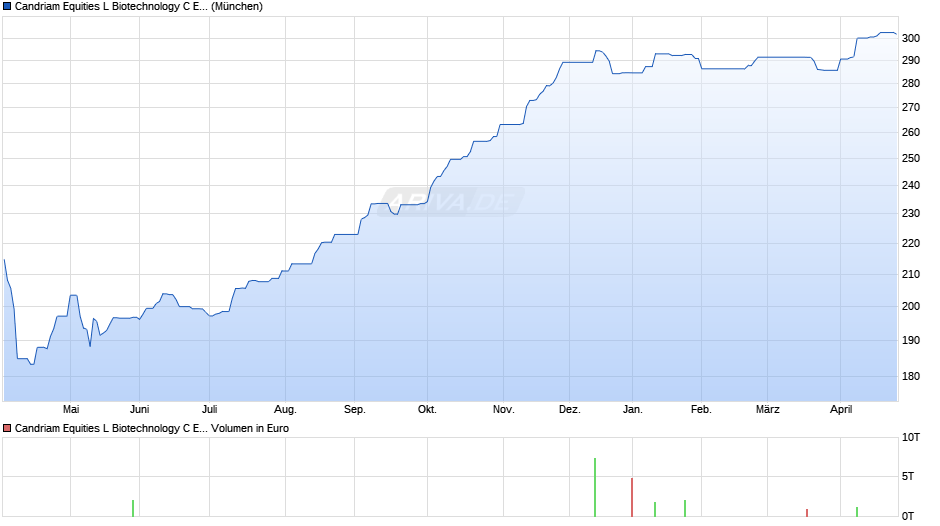940x526 pixels.
Task: Click the tall red volume bar at January
Action: tap(632, 497)
